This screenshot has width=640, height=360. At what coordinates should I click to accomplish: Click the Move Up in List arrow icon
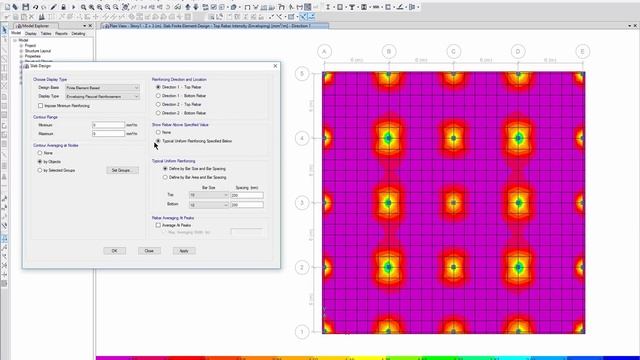point(188,7)
